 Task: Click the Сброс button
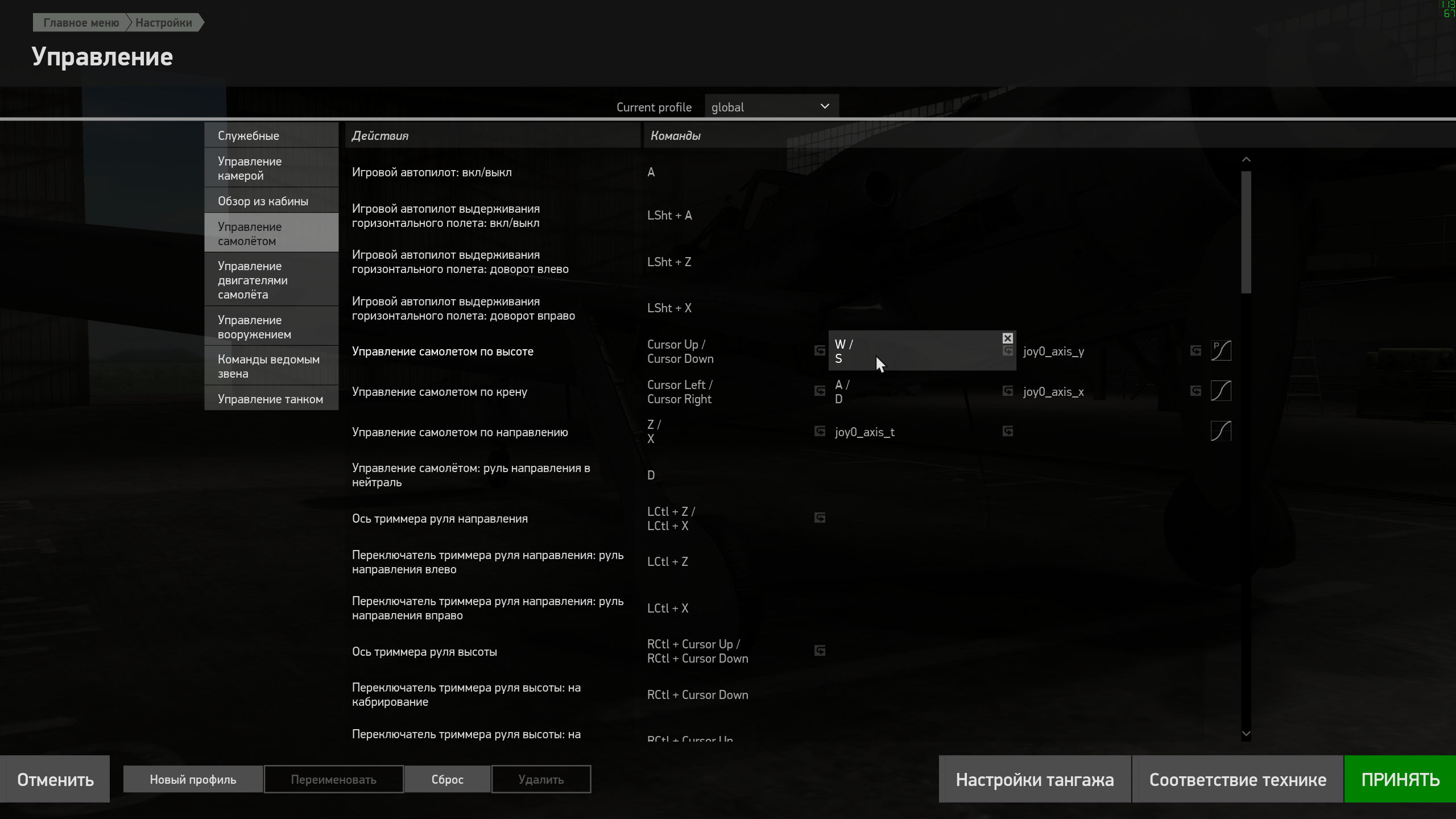click(x=447, y=779)
